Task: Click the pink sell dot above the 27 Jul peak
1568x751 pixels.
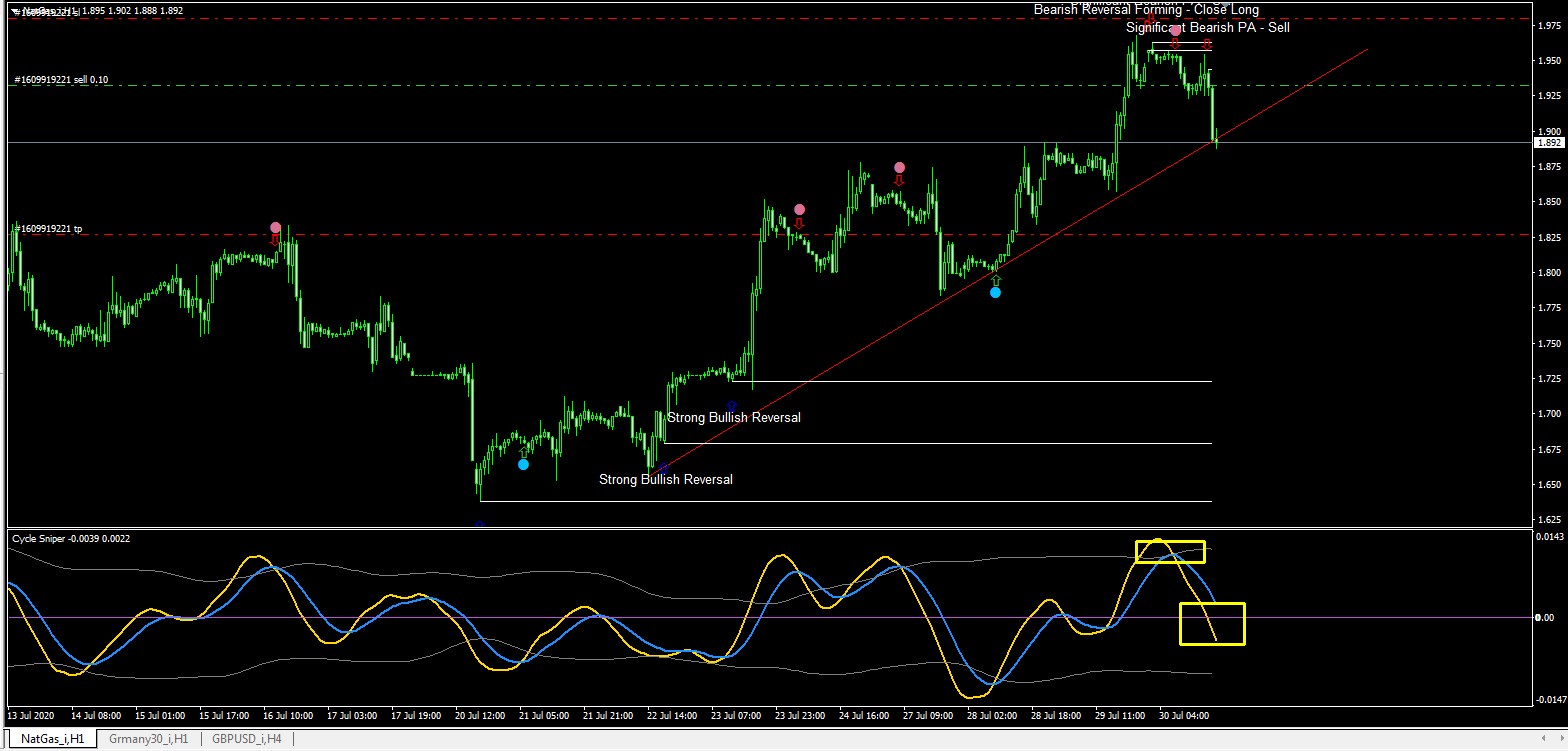Action: (899, 168)
